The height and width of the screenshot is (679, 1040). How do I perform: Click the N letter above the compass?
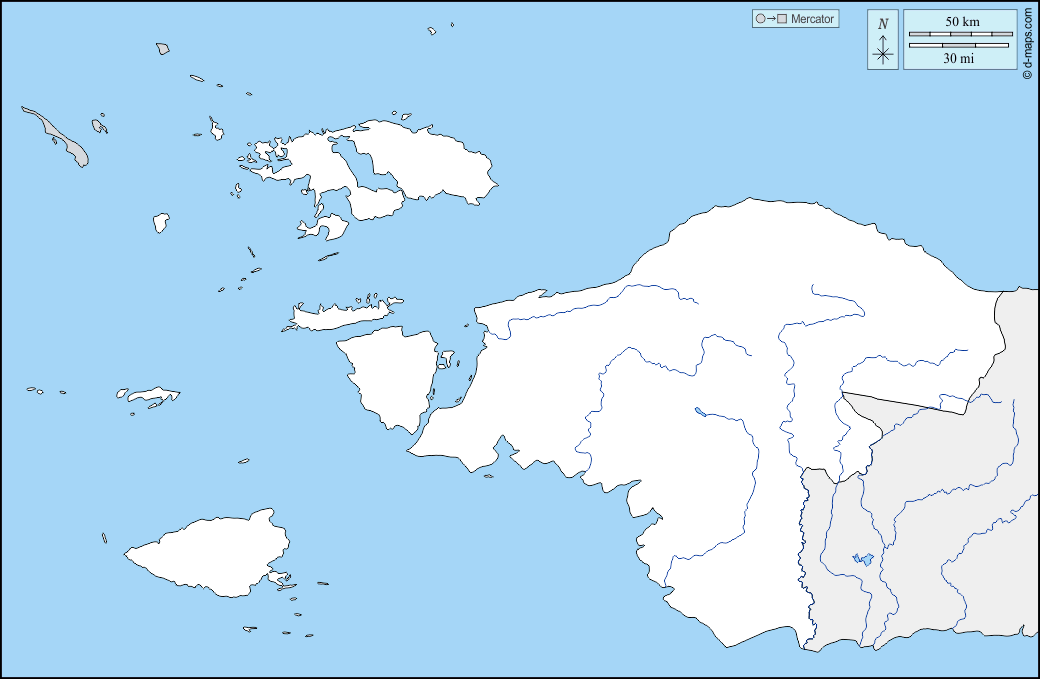(x=883, y=24)
